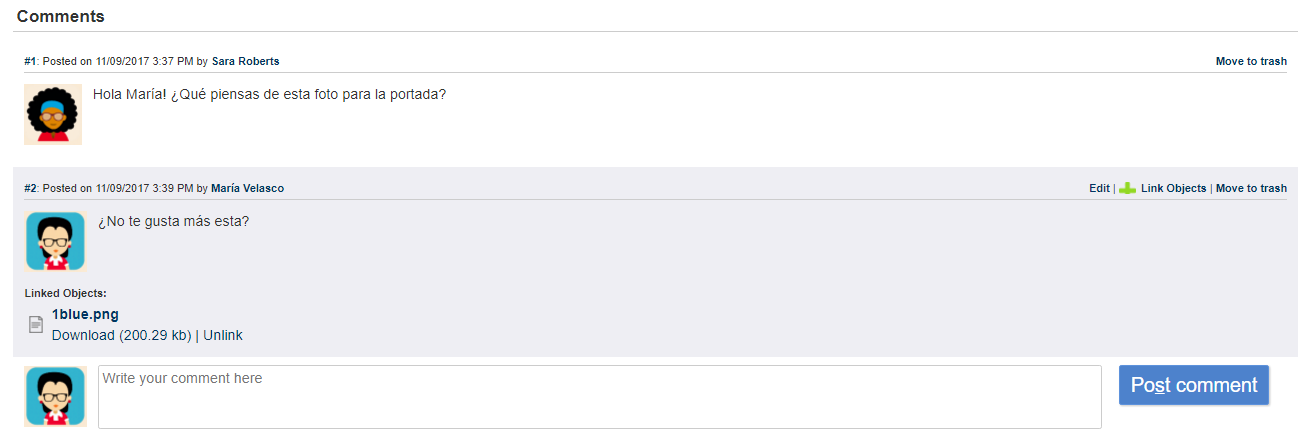This screenshot has height=445, width=1298.
Task: Move Sara Roberts' comment to trash
Action: coord(1251,61)
